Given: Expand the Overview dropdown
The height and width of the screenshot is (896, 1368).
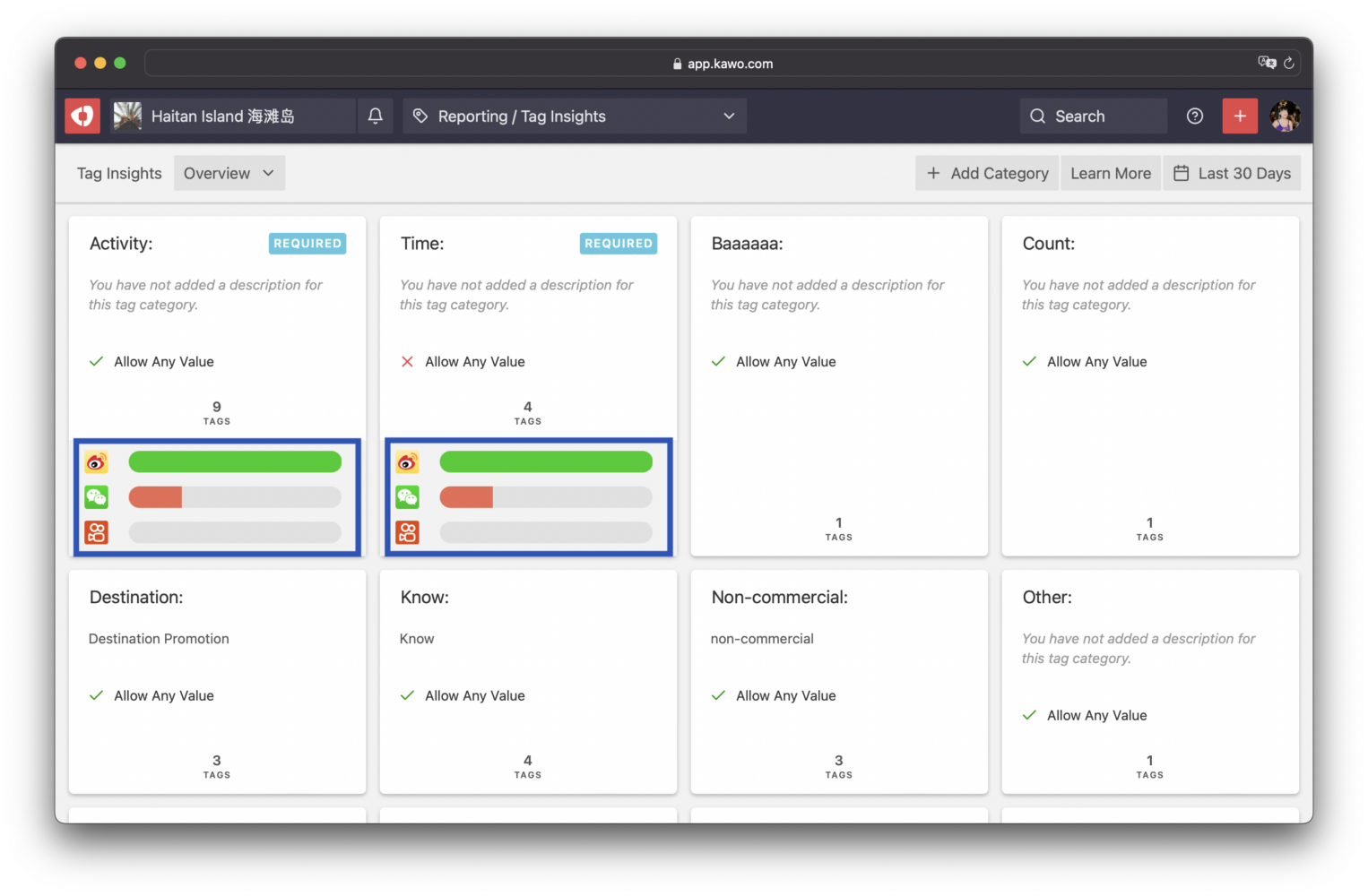Looking at the screenshot, I should tap(229, 172).
